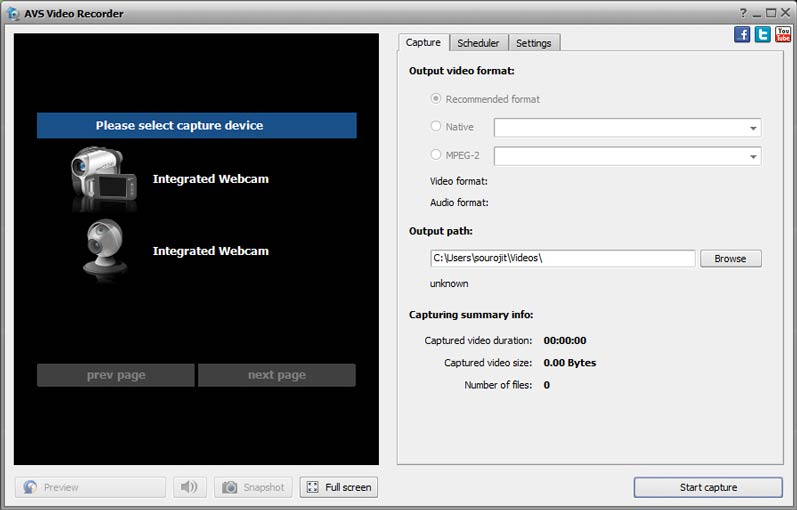The width and height of the screenshot is (797, 510).
Task: Click the next page button
Action: point(277,375)
